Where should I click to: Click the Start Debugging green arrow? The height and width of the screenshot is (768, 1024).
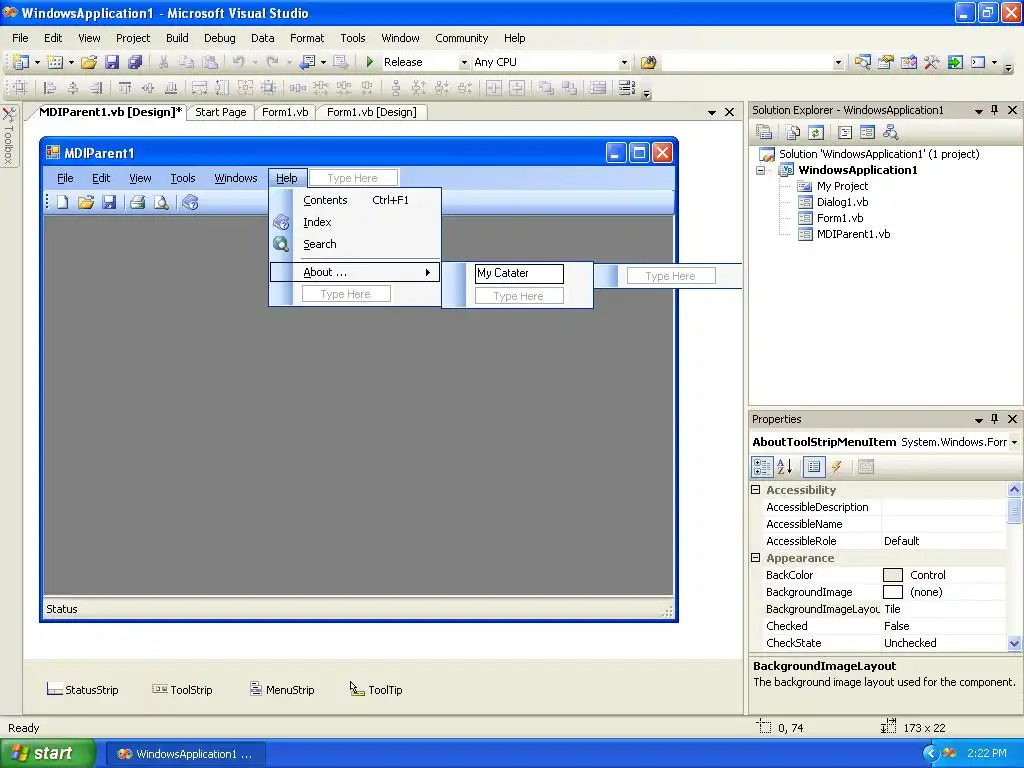[x=370, y=62]
